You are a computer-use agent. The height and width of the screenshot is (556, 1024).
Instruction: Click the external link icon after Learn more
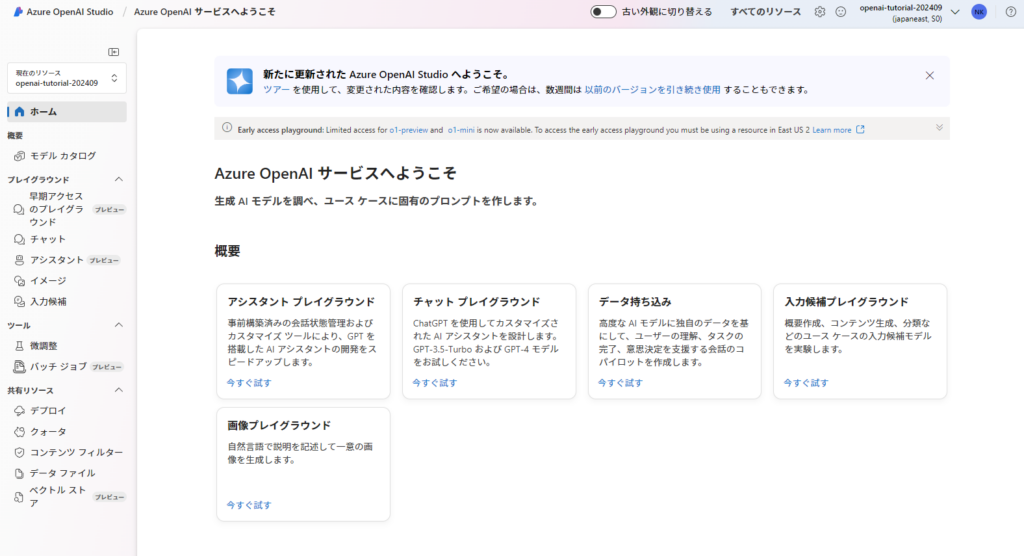coord(860,129)
